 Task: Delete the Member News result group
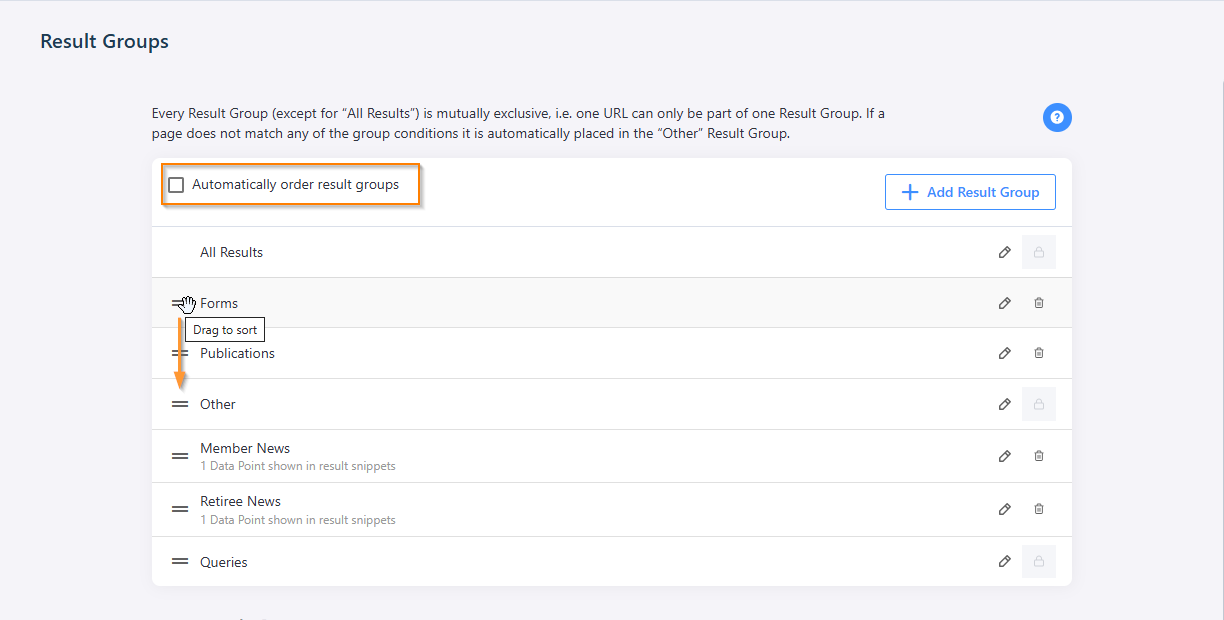tap(1038, 455)
